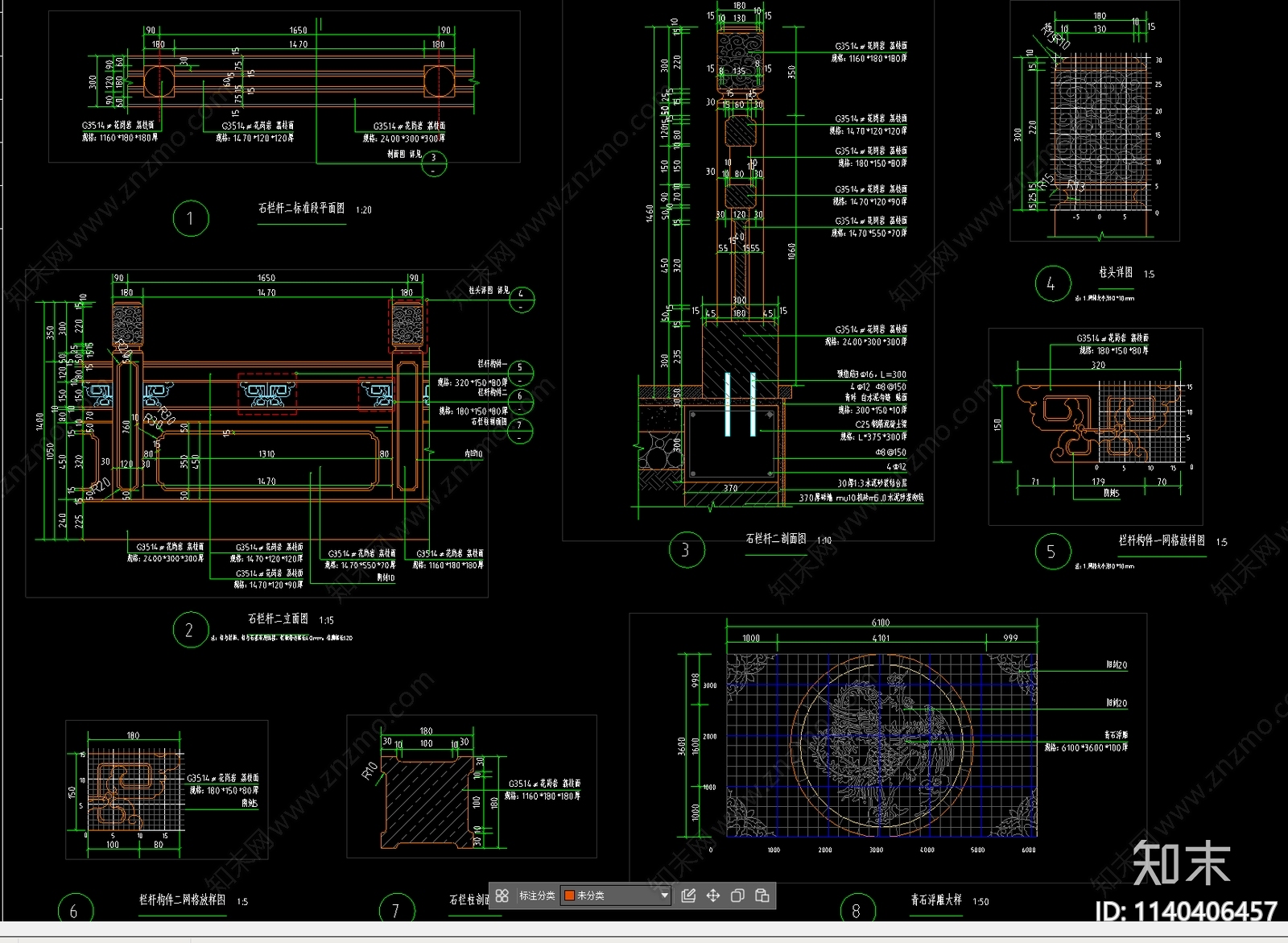Select the title 石栏杆二立面图

point(279,618)
